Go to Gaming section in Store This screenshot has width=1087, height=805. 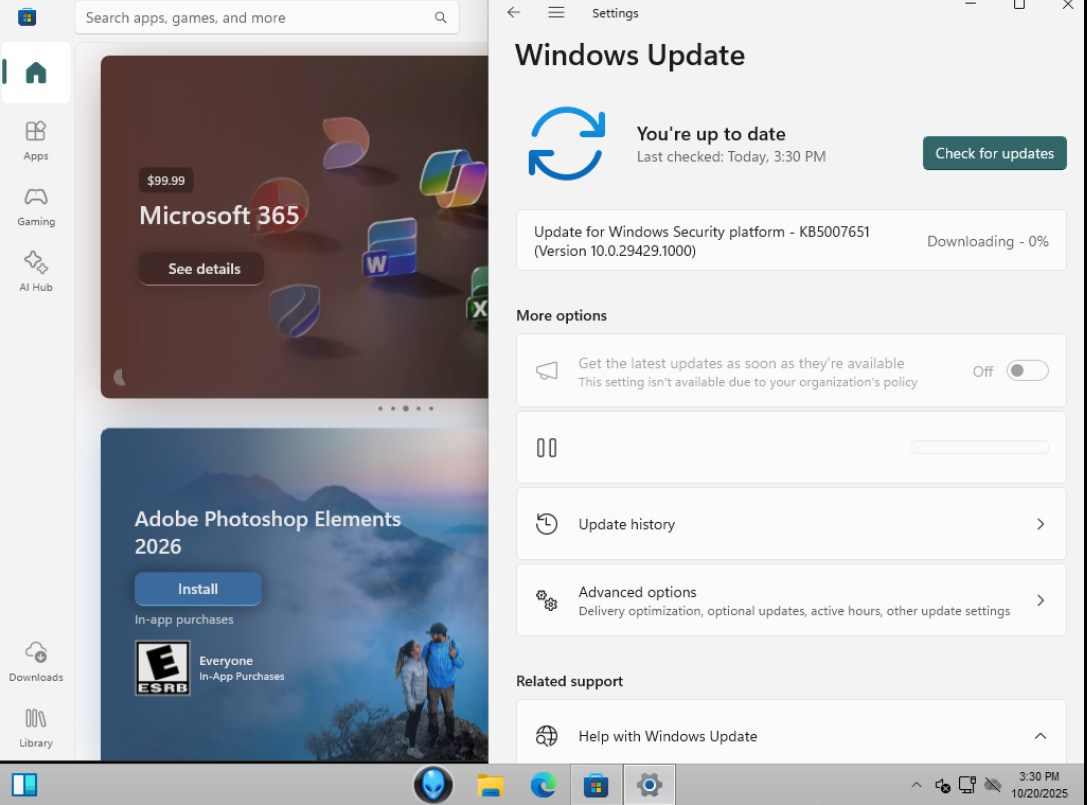click(35, 207)
